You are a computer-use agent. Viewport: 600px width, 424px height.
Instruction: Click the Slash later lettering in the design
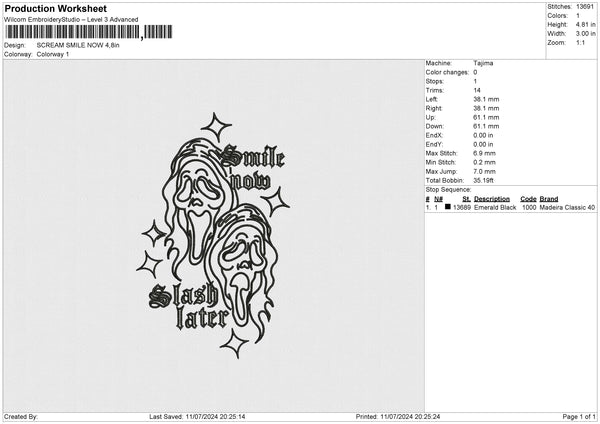coord(188,307)
